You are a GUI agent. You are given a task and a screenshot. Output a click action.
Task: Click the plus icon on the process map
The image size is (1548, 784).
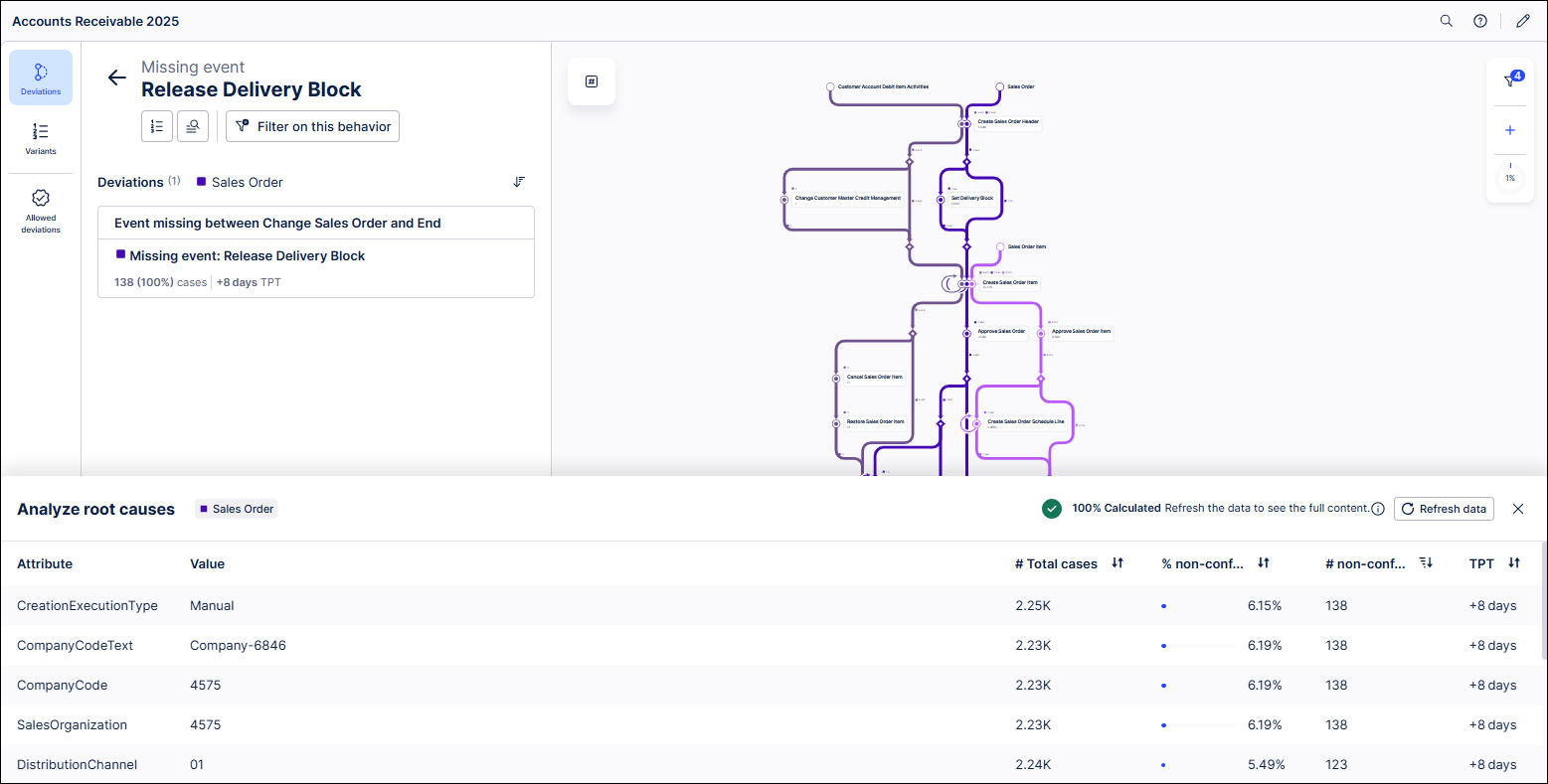(1510, 130)
